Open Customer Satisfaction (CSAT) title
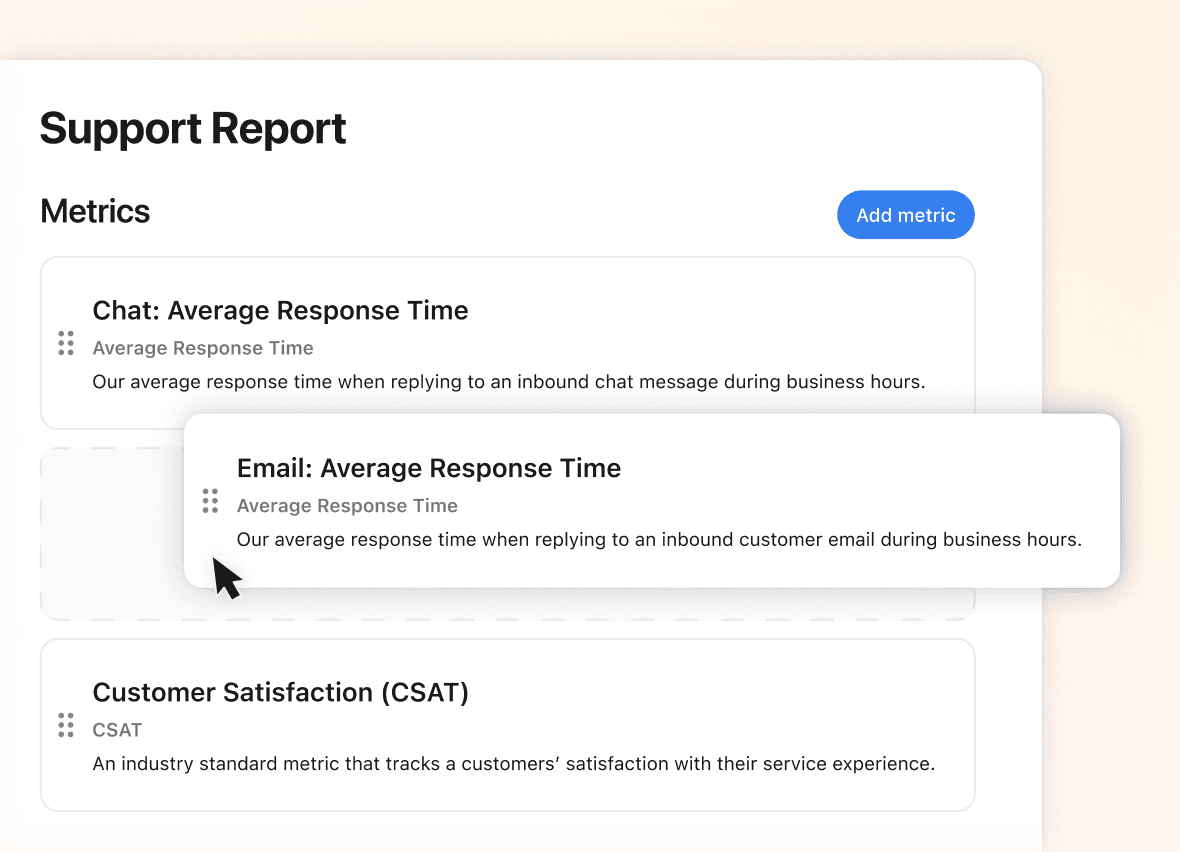The height and width of the screenshot is (852, 1180). pos(280,693)
